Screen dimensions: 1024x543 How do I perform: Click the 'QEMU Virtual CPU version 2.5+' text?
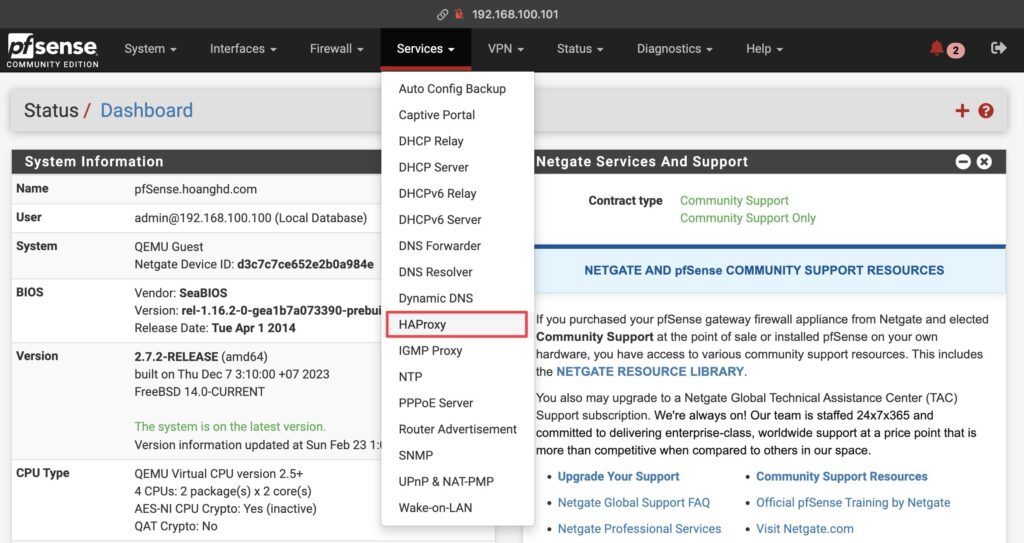(x=218, y=474)
